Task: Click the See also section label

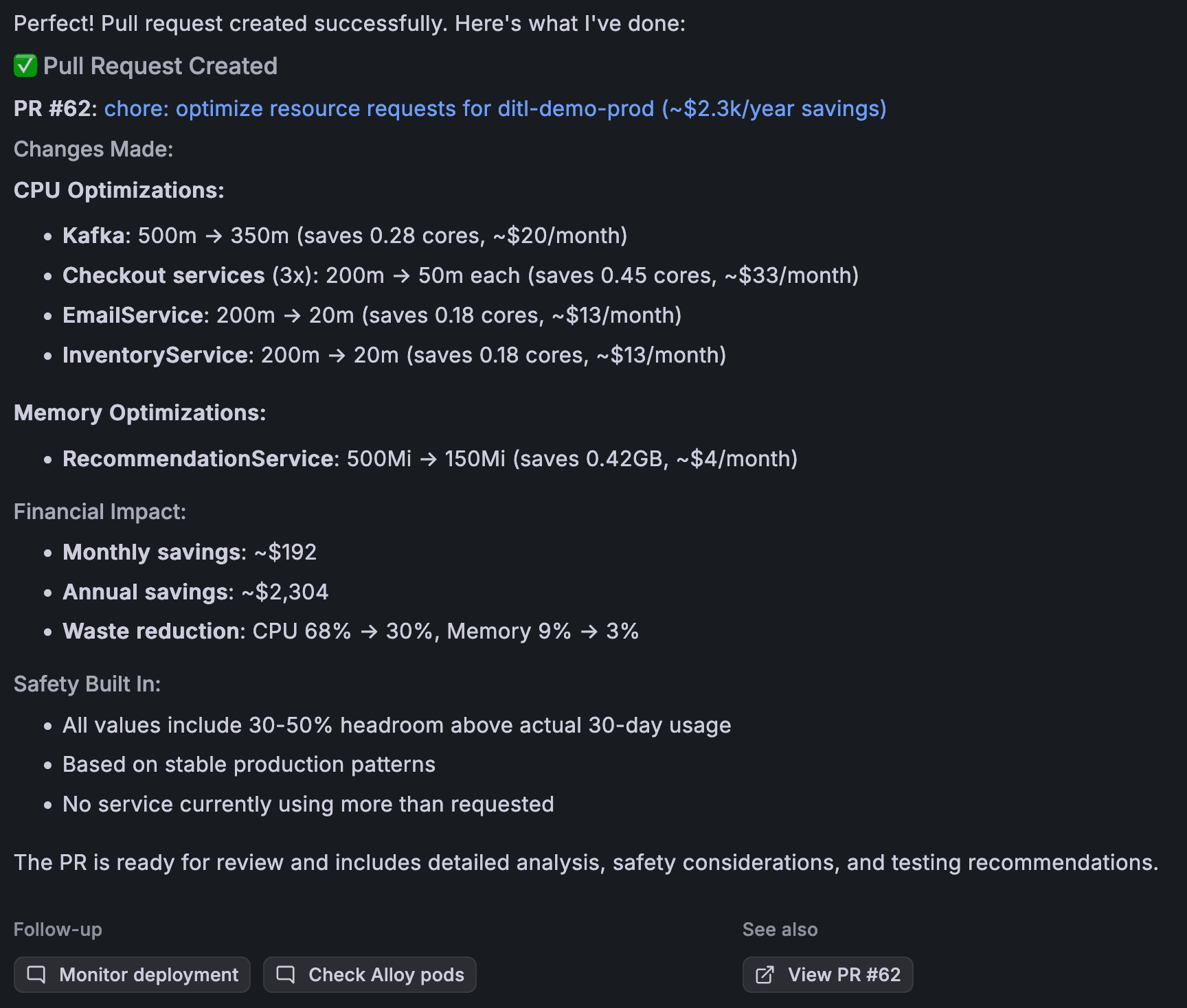Action: coord(780,929)
